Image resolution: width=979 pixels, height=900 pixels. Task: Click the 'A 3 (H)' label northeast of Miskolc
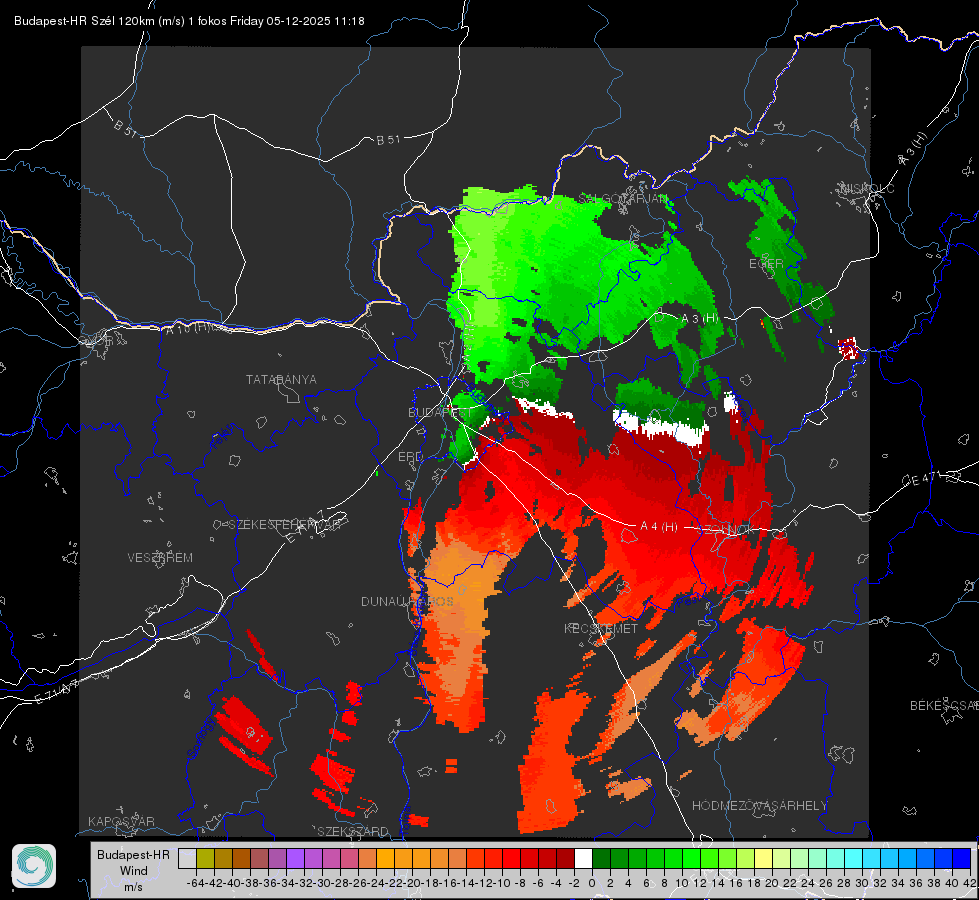(x=913, y=149)
